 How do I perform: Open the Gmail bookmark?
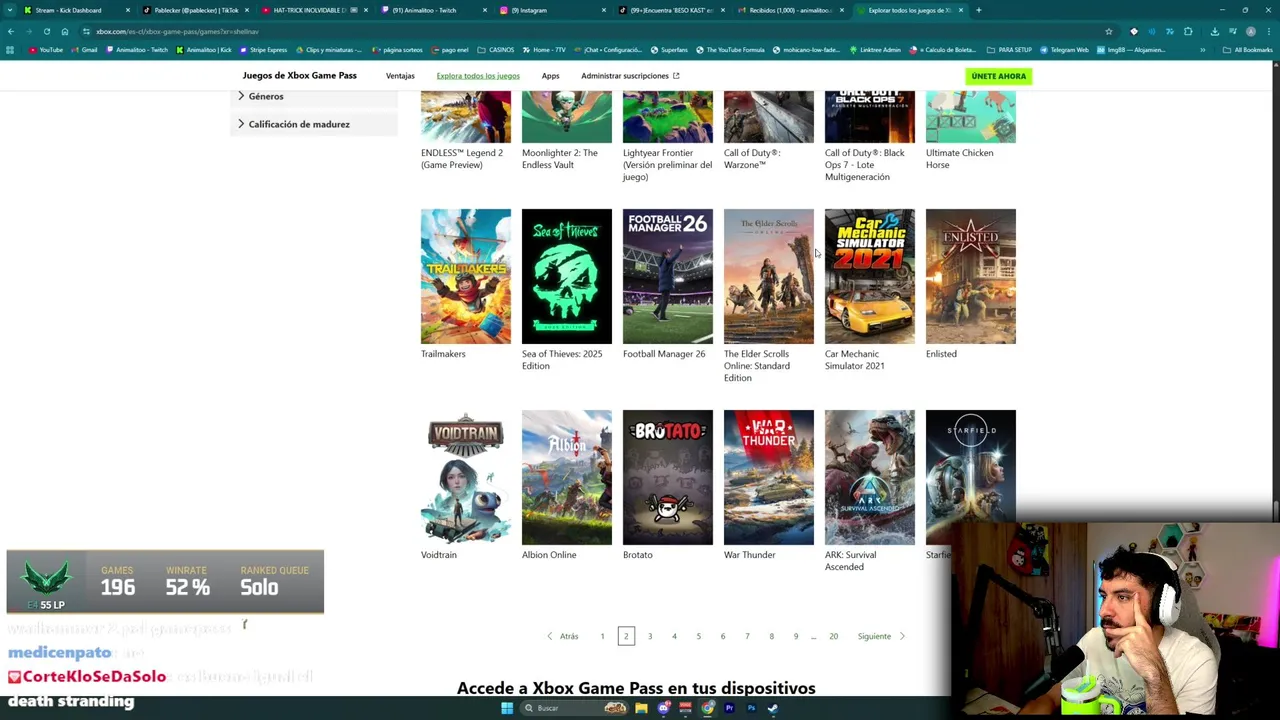(x=84, y=49)
